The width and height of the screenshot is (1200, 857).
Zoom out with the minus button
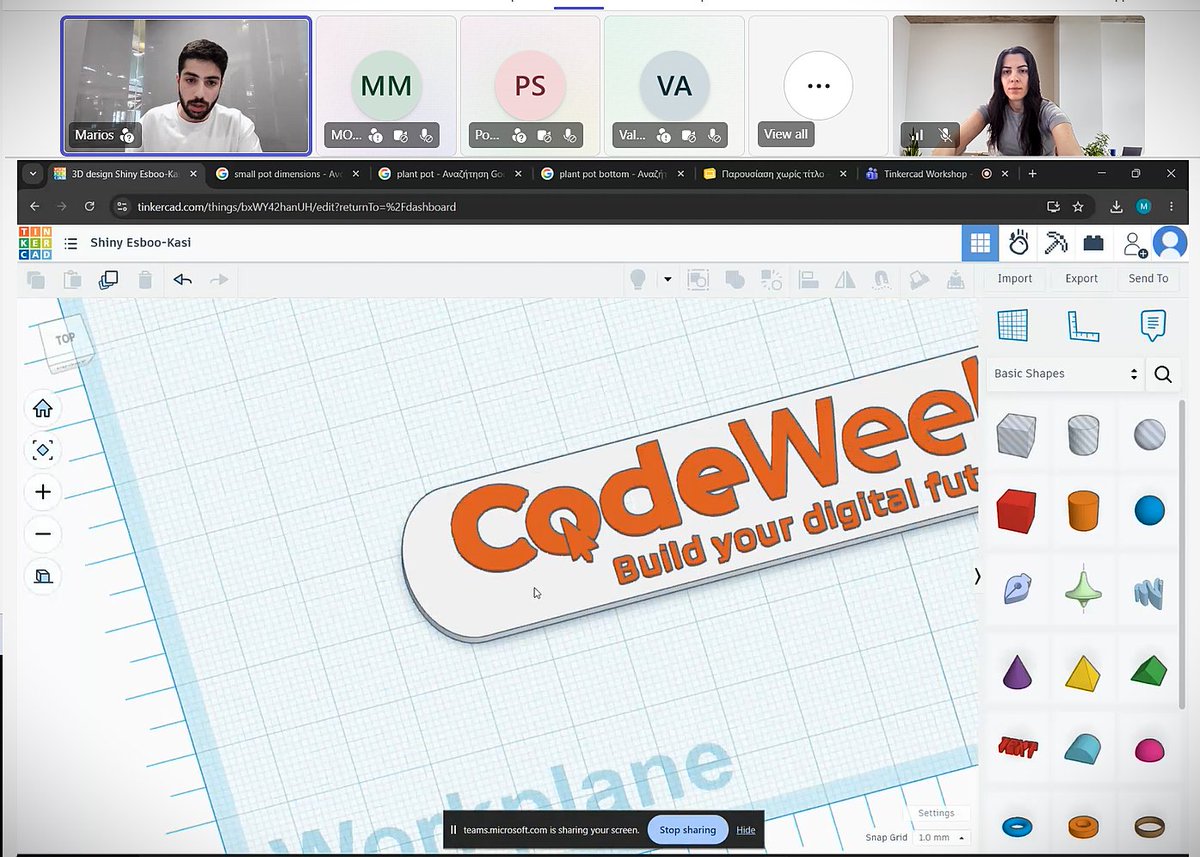[x=43, y=534]
